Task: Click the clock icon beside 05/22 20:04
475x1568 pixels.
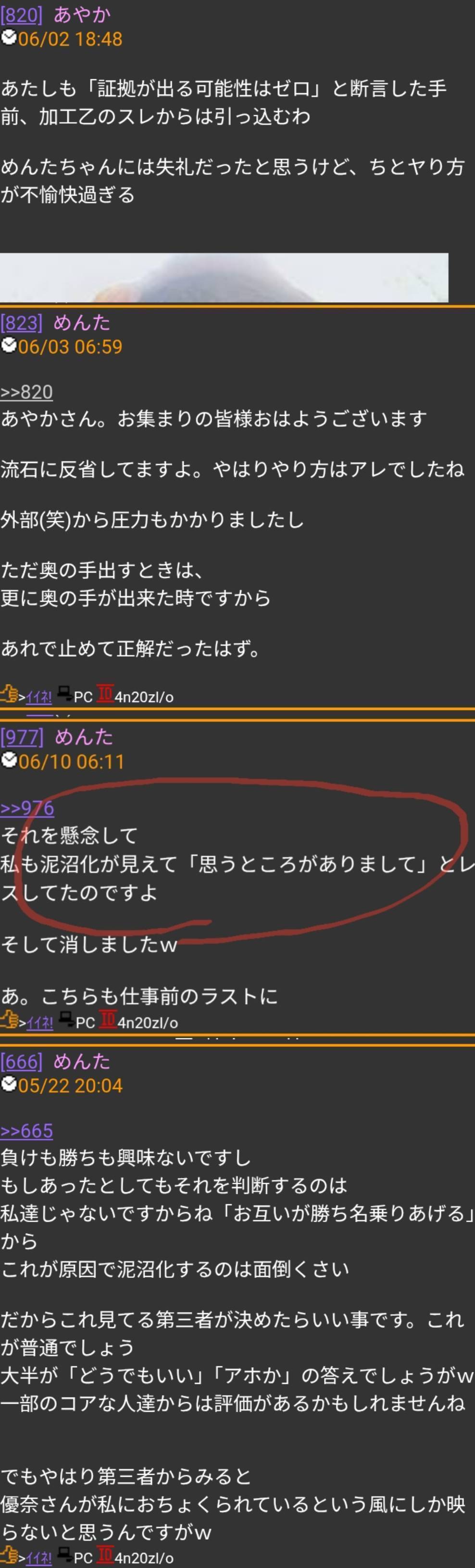Action: [9, 1084]
